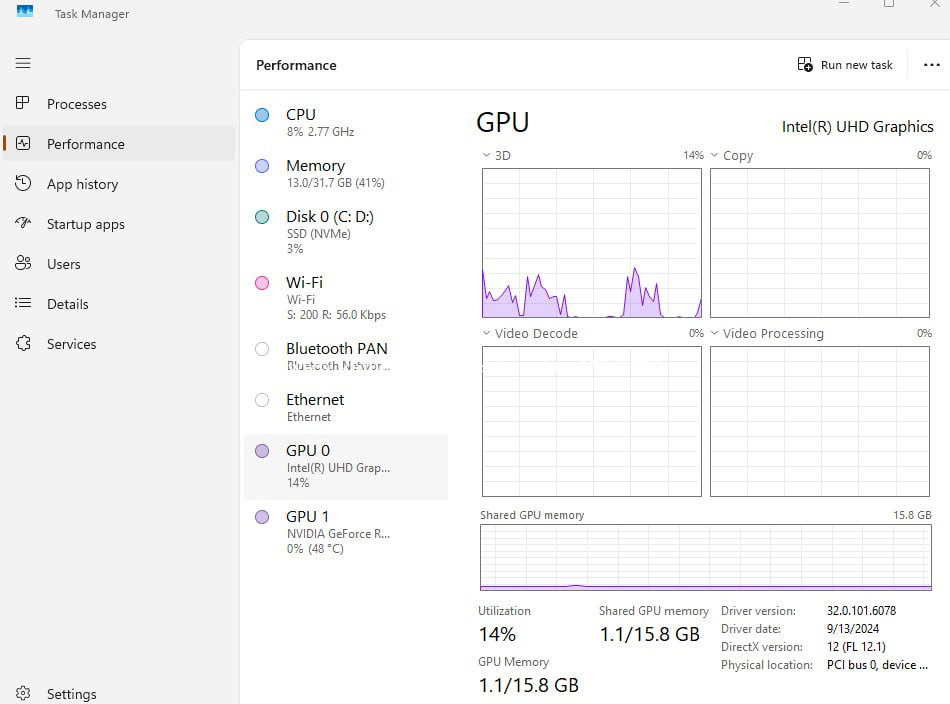Select the Performance page label
The width and height of the screenshot is (950, 704).
[x=85, y=144]
